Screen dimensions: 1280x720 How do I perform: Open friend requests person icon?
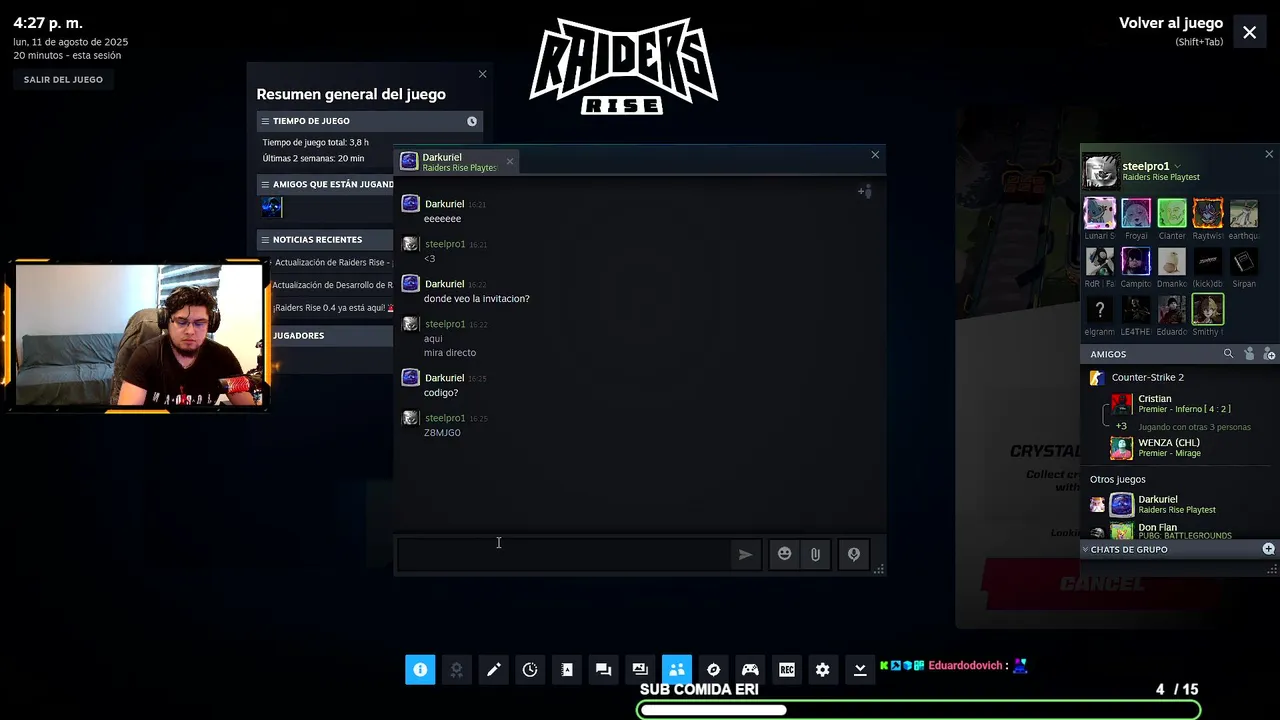1249,354
